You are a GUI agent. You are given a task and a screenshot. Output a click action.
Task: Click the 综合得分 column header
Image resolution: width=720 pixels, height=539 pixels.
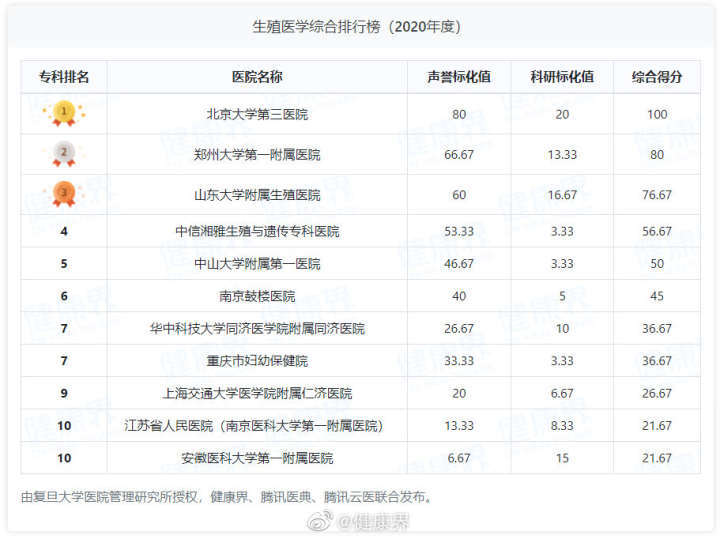tap(657, 77)
